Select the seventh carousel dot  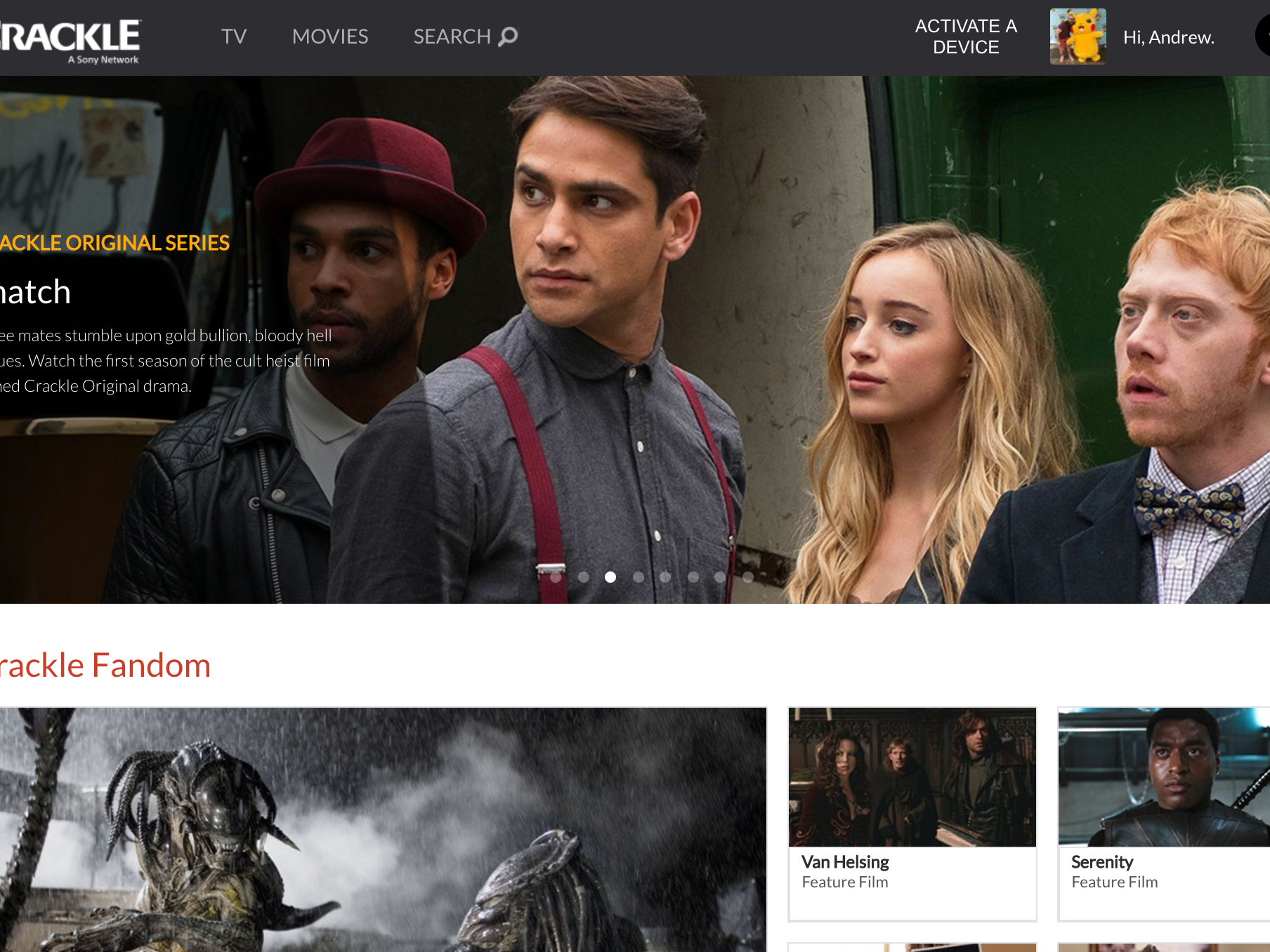pos(720,577)
